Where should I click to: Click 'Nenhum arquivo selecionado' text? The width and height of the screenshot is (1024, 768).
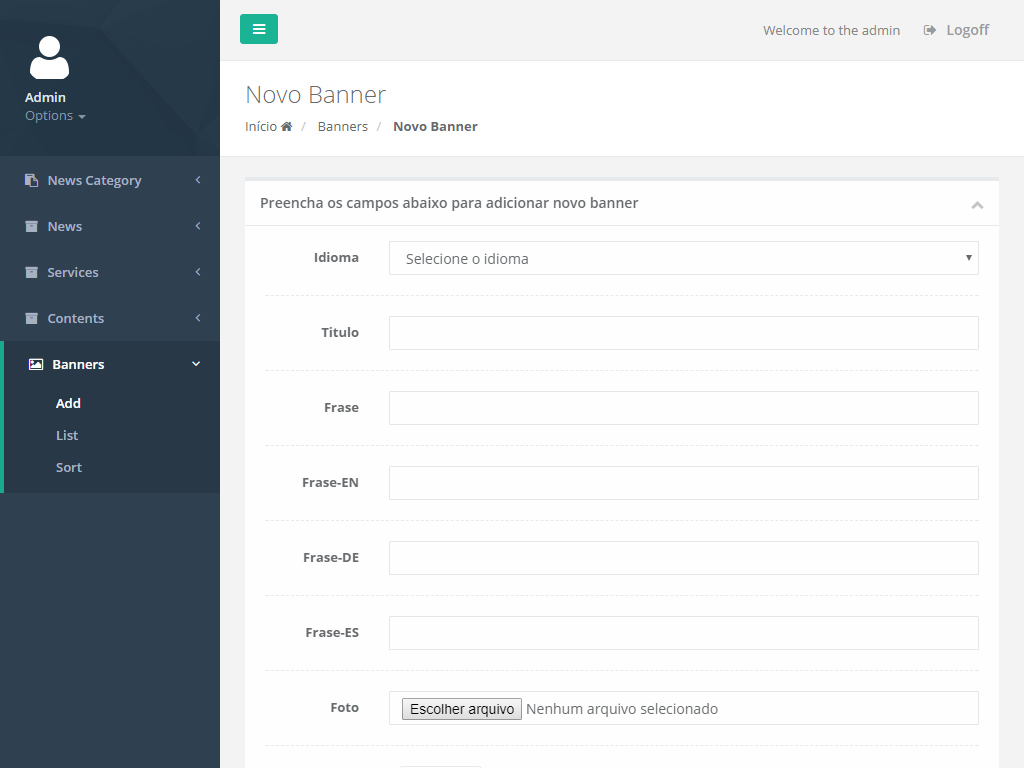[x=622, y=709]
